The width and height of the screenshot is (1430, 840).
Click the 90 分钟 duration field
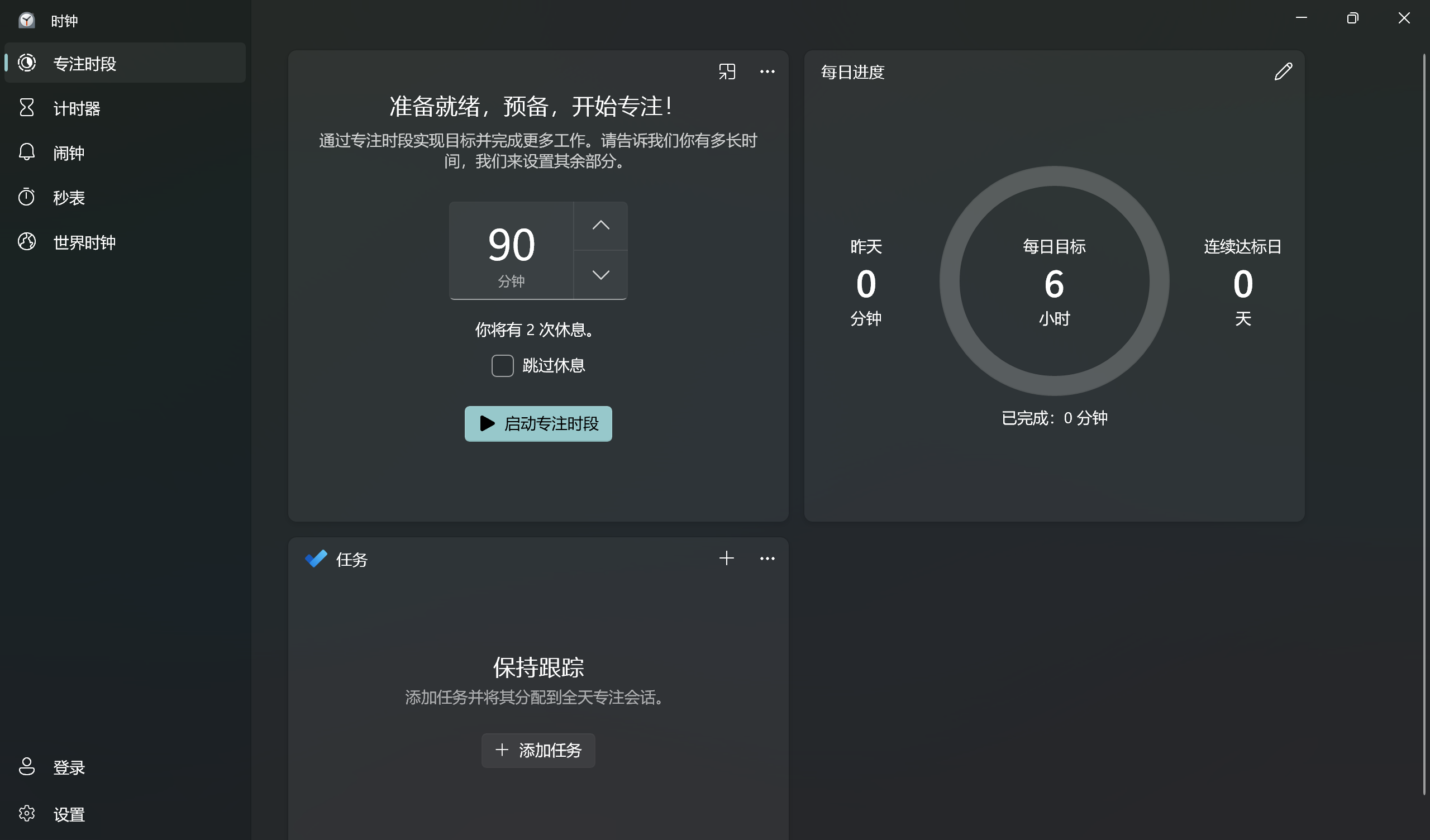511,250
